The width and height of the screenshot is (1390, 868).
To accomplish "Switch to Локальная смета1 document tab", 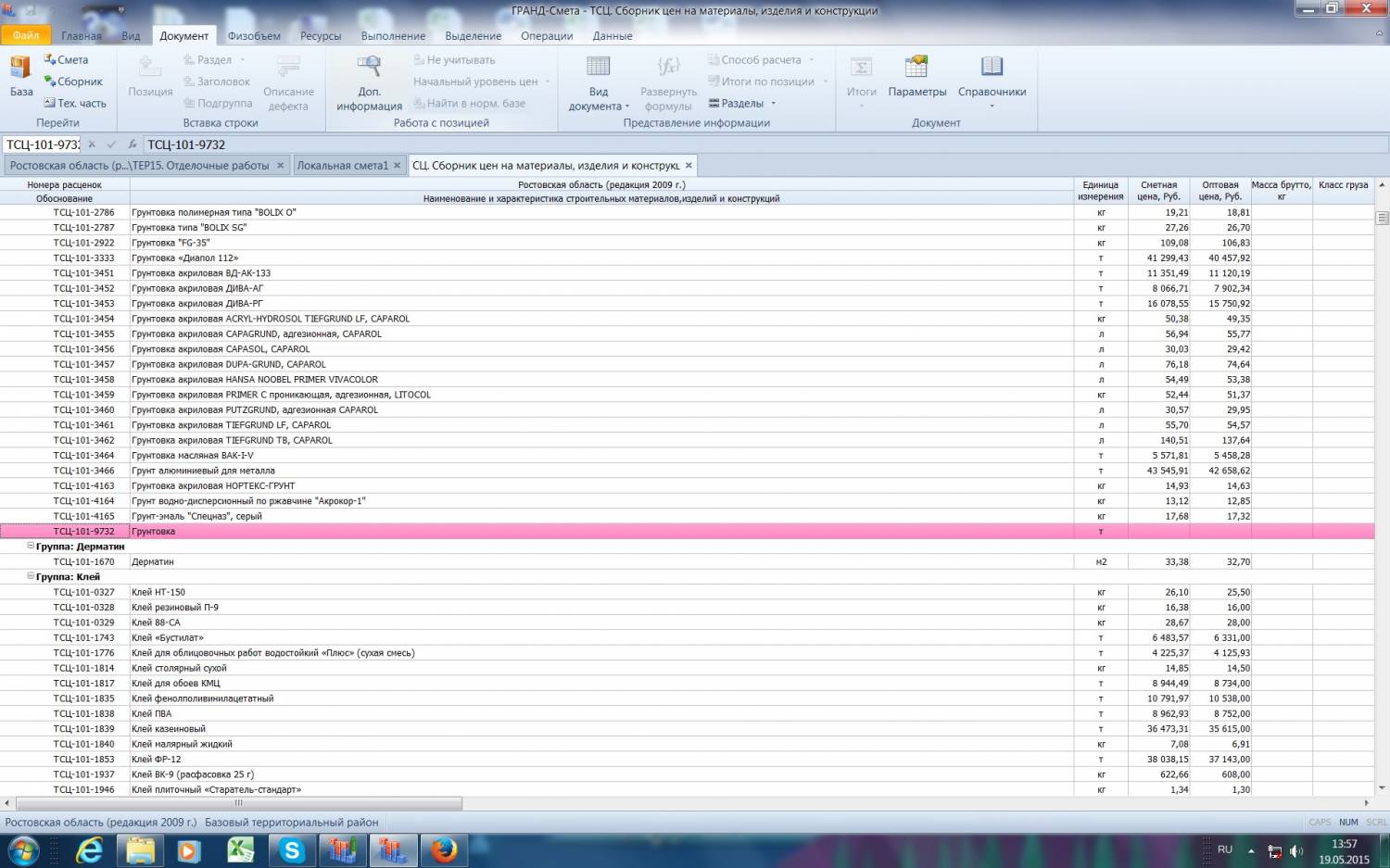I will tap(342, 166).
